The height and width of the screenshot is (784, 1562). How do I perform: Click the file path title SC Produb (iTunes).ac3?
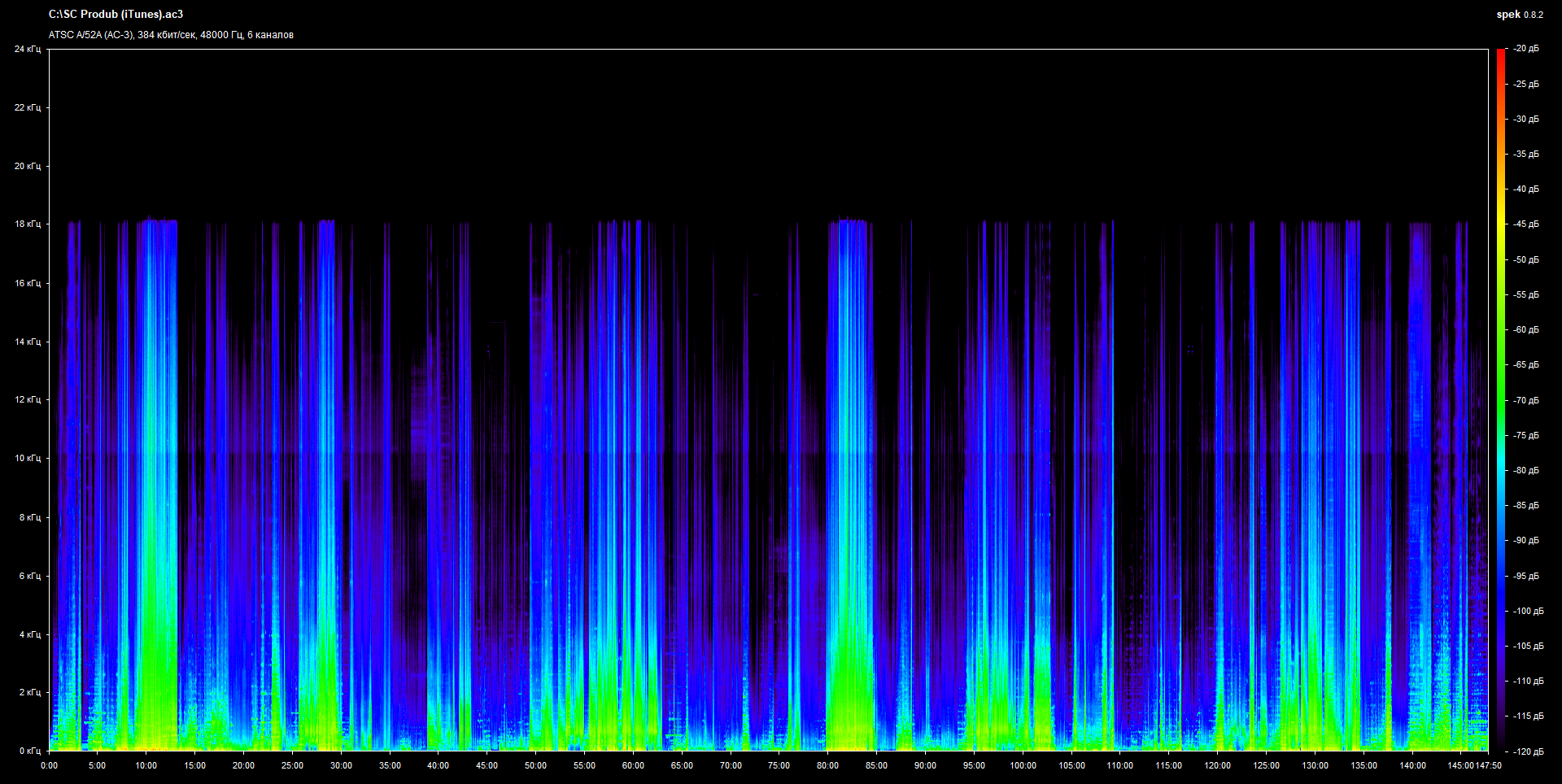[x=116, y=15]
